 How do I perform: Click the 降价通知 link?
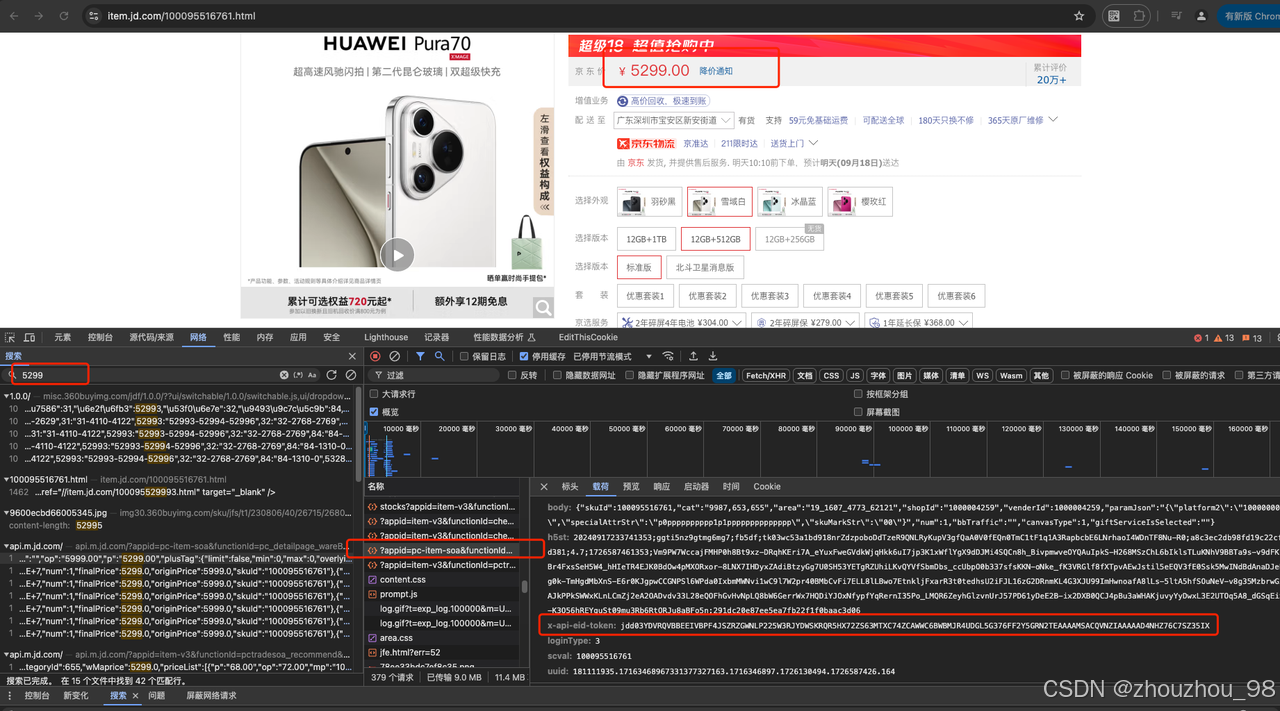pyautogui.click(x=716, y=71)
